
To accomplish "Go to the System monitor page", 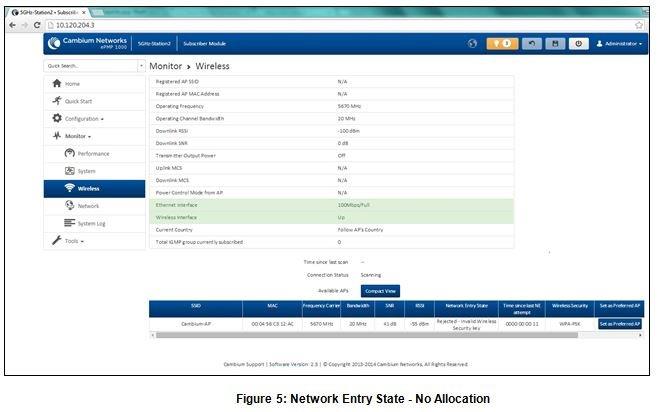I will (x=87, y=171).
